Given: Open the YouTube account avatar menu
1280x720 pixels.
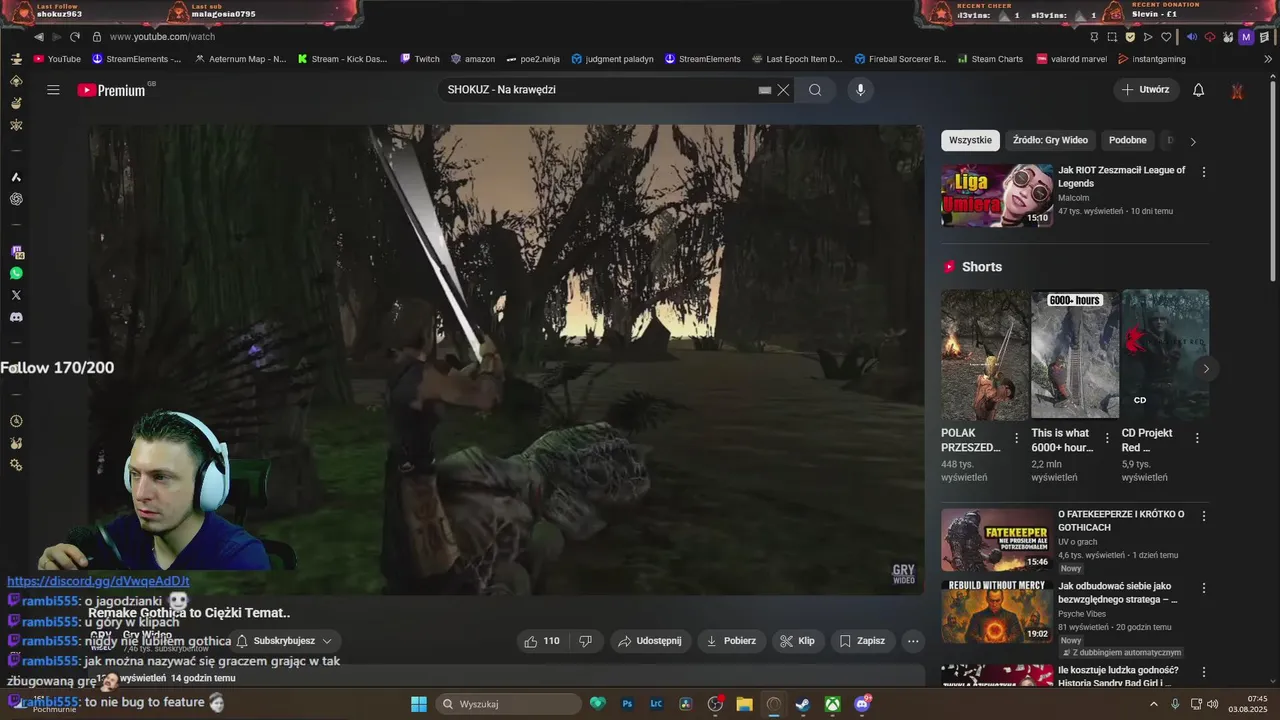Looking at the screenshot, I should point(1237,90).
